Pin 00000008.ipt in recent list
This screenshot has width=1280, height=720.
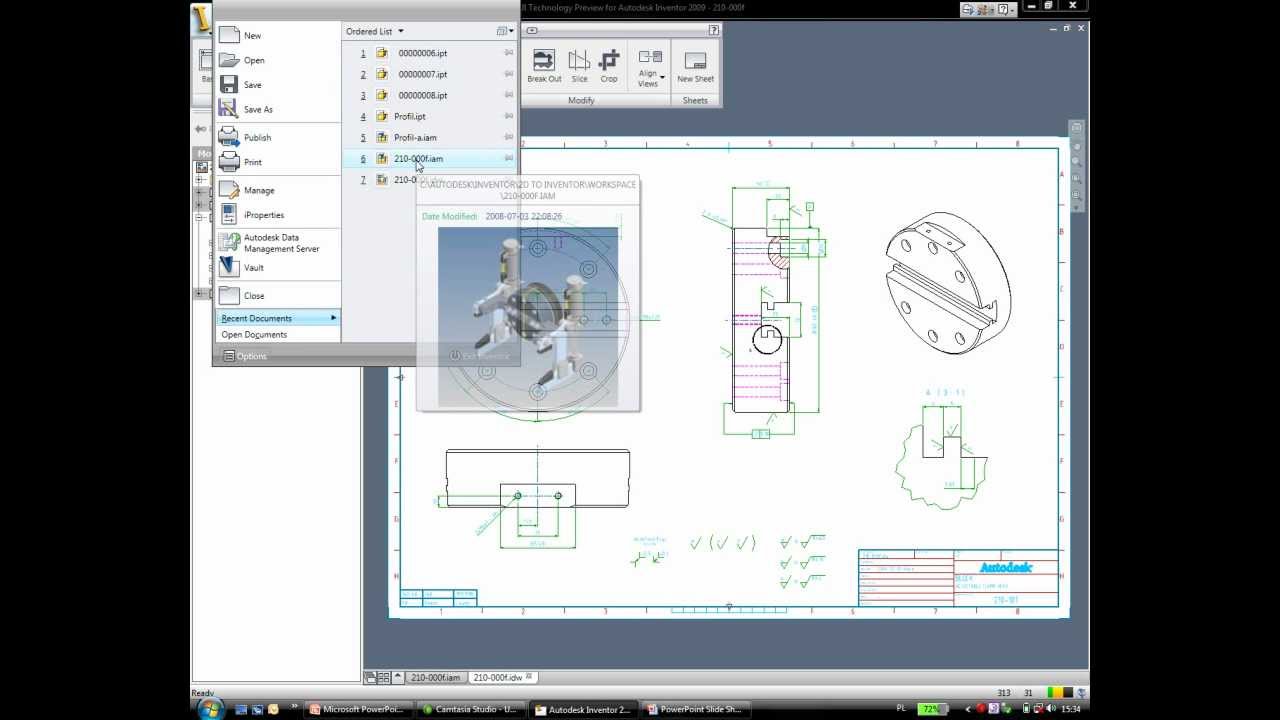(x=508, y=95)
